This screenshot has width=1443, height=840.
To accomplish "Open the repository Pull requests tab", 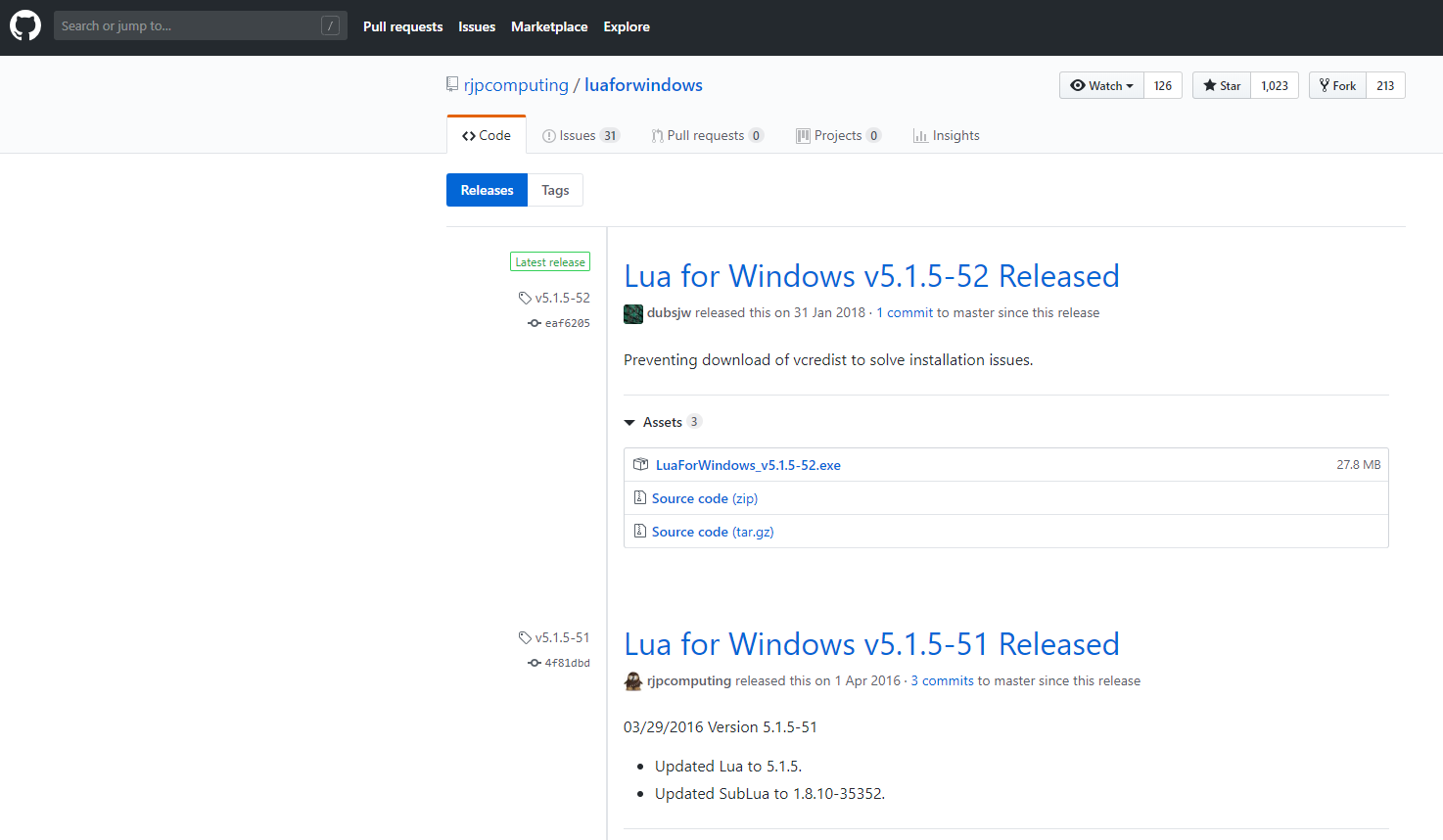I will pyautogui.click(x=707, y=135).
